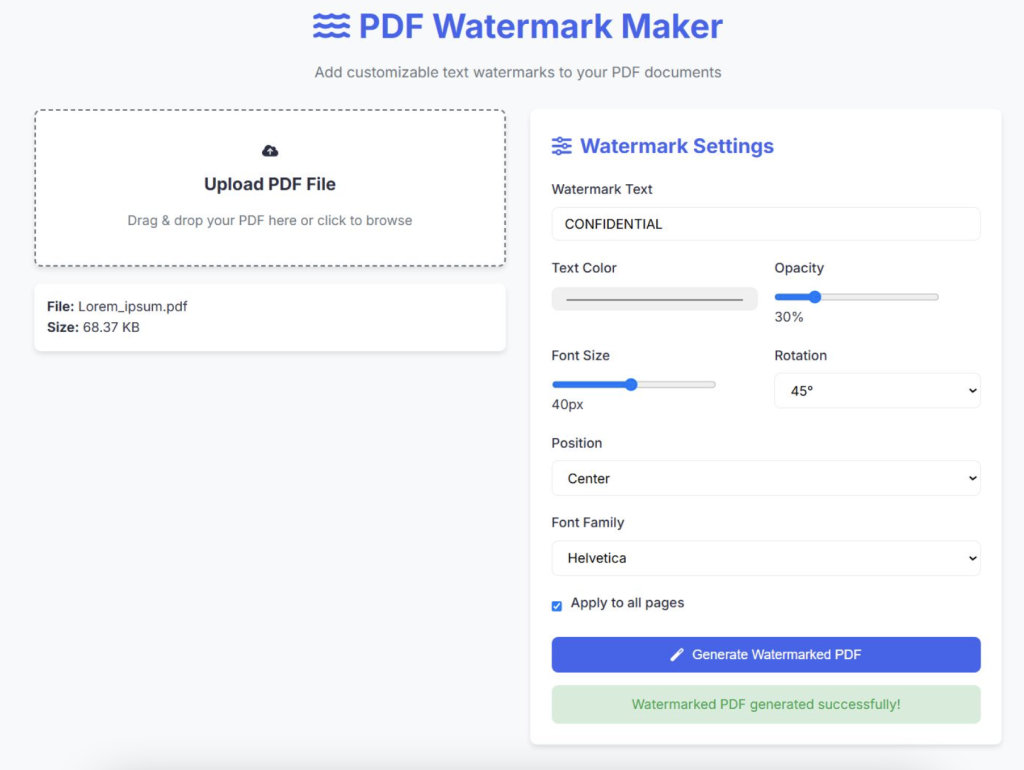
Task: Click the cloud upload icon
Action: [x=269, y=150]
